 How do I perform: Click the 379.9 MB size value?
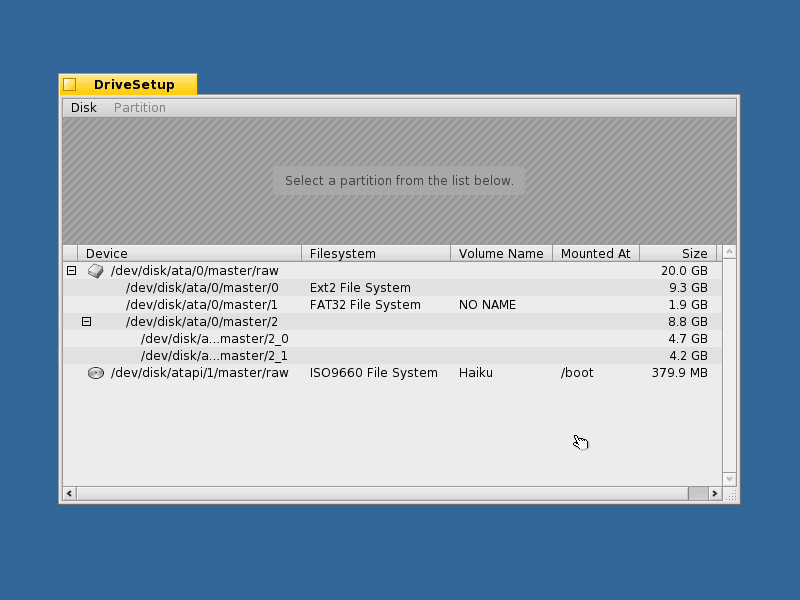click(680, 373)
